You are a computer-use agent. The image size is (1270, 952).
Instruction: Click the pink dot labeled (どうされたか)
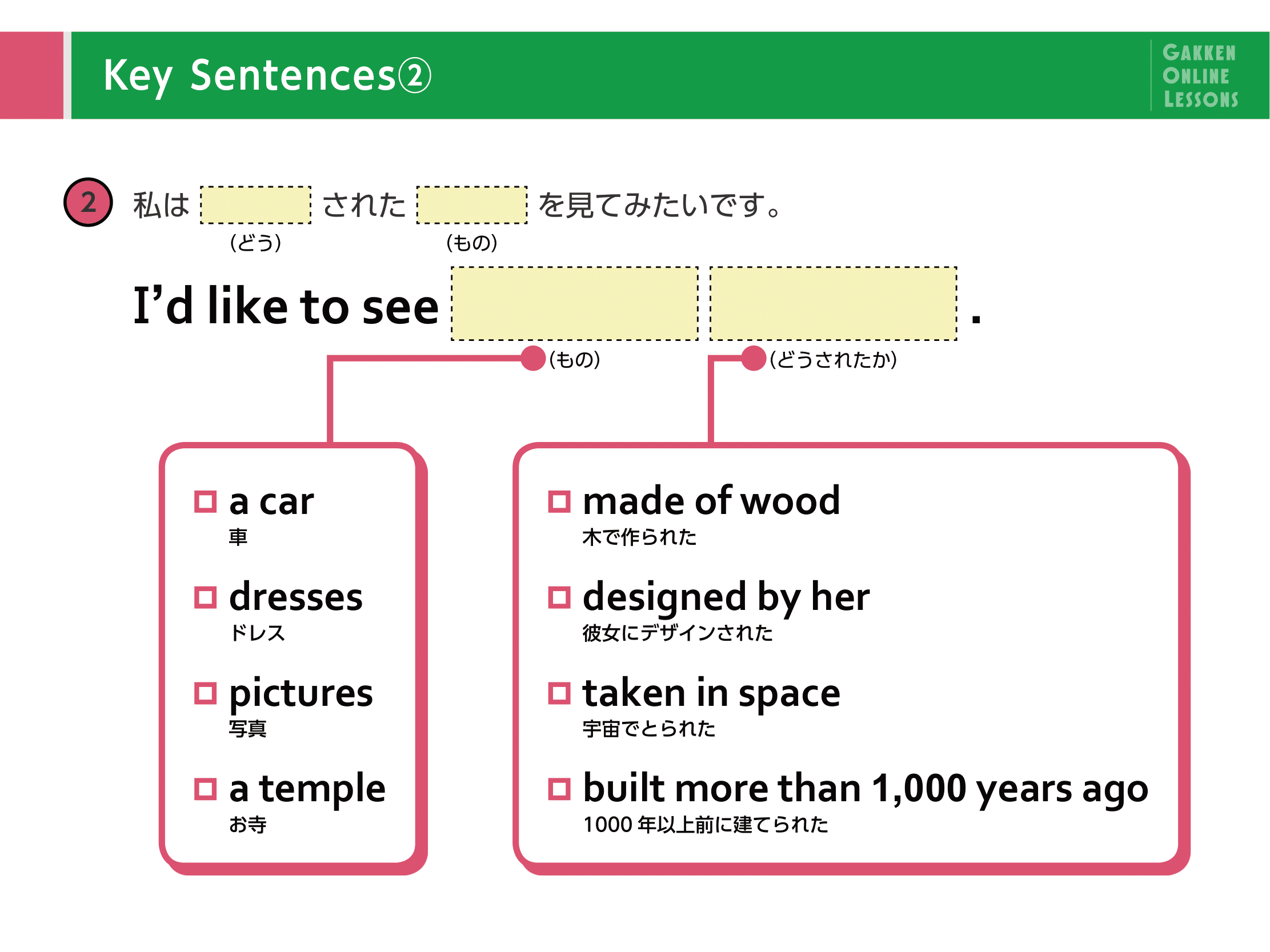(754, 359)
